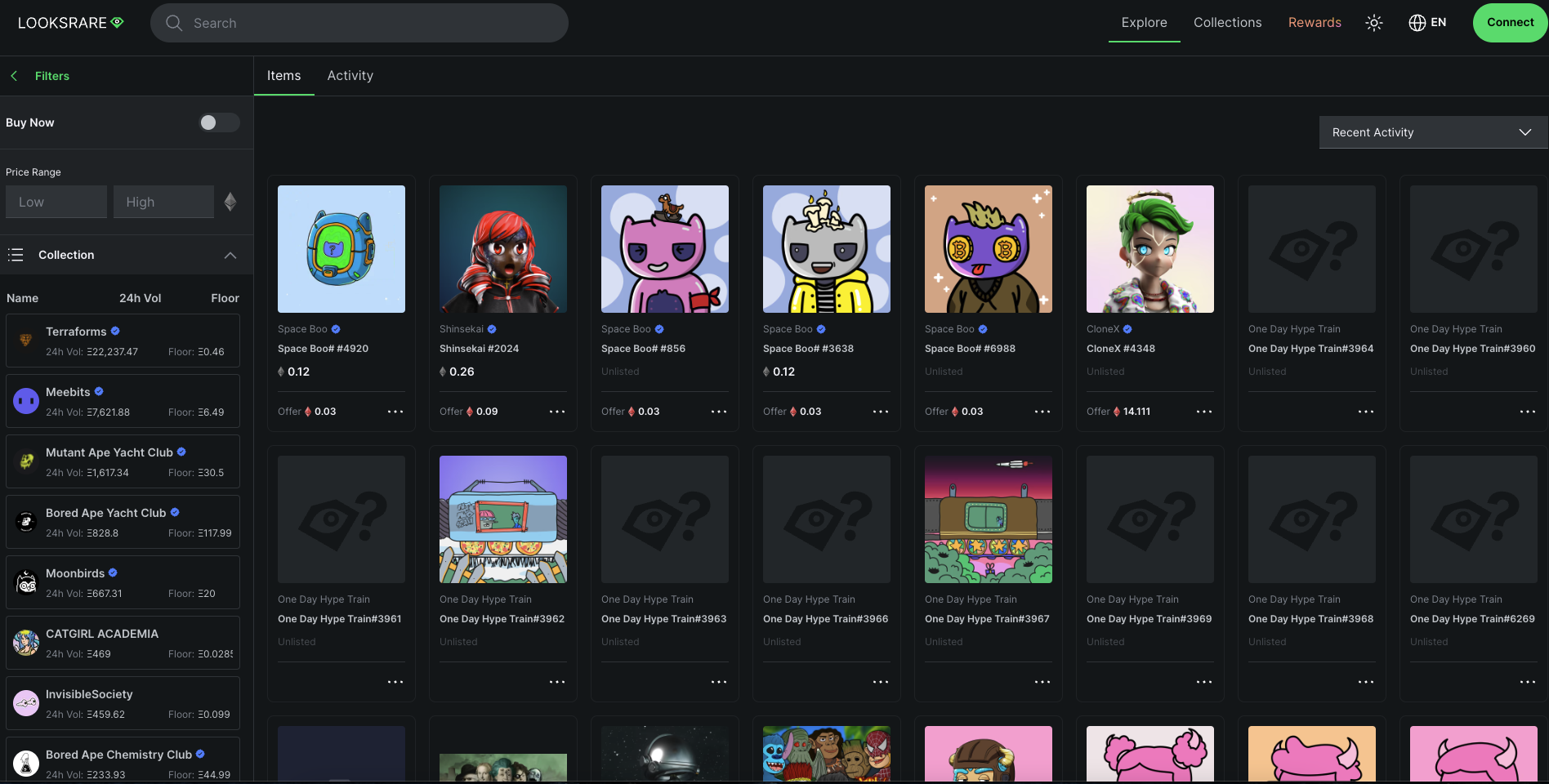Switch to the Activity tab
Screen dimensions: 1549x784
350,75
